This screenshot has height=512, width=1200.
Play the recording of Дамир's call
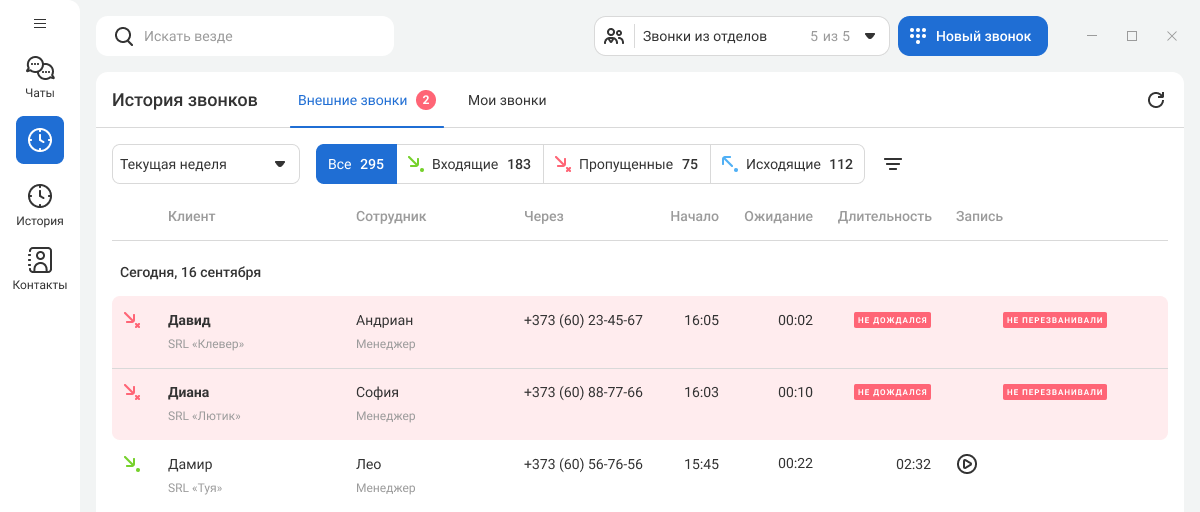click(x=967, y=464)
